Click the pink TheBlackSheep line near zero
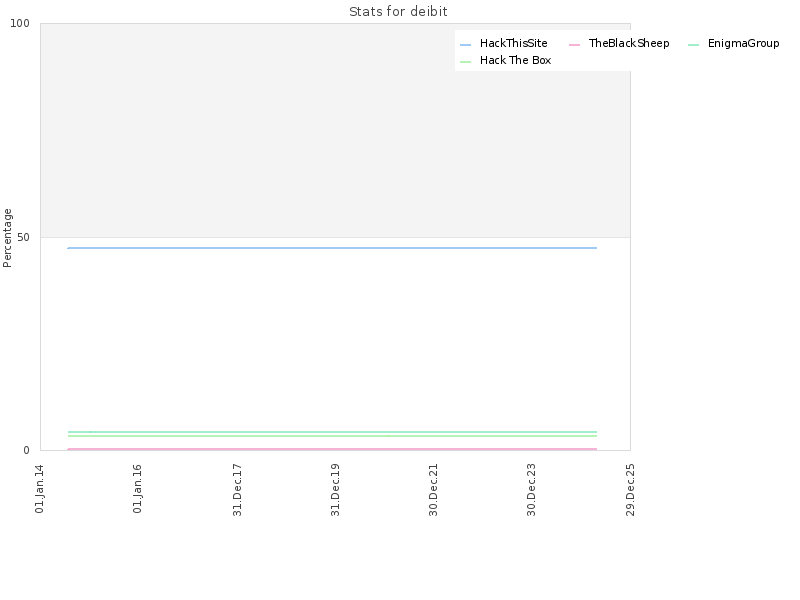 [x=332, y=449]
